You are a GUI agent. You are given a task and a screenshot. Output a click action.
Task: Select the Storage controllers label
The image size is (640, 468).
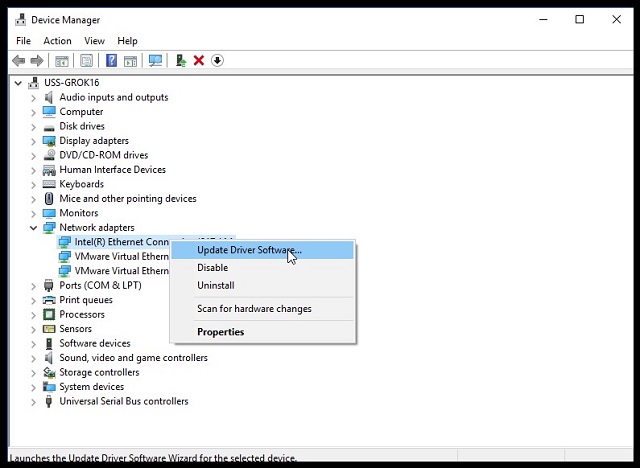tap(99, 372)
